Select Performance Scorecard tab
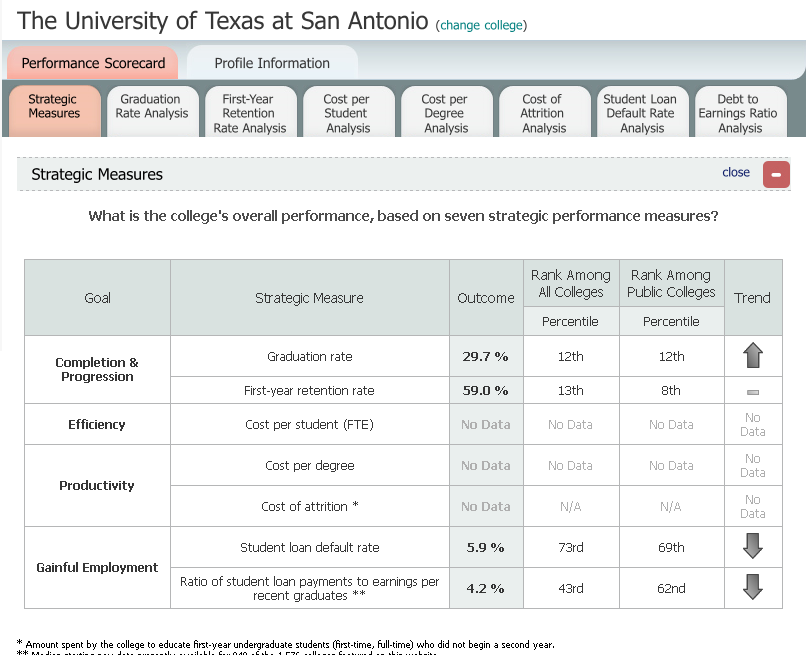The width and height of the screenshot is (806, 655). (93, 63)
